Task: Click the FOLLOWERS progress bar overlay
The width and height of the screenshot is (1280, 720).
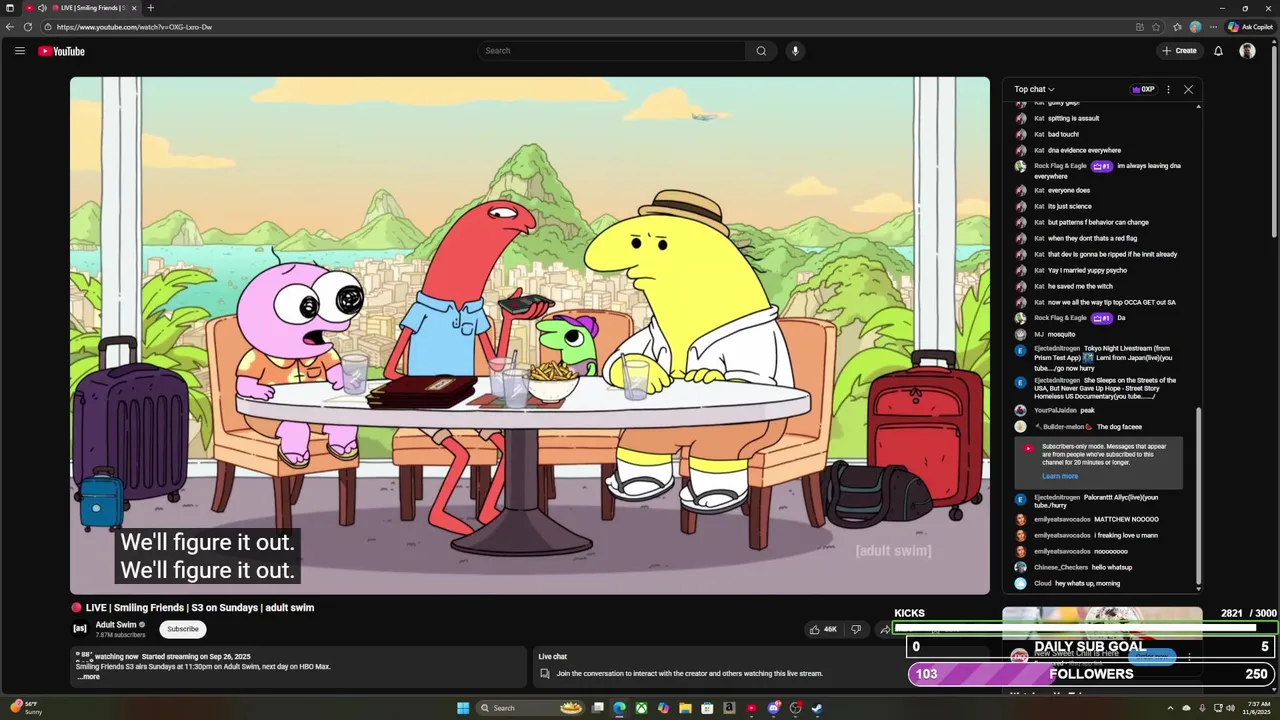Action: pyautogui.click(x=1092, y=674)
